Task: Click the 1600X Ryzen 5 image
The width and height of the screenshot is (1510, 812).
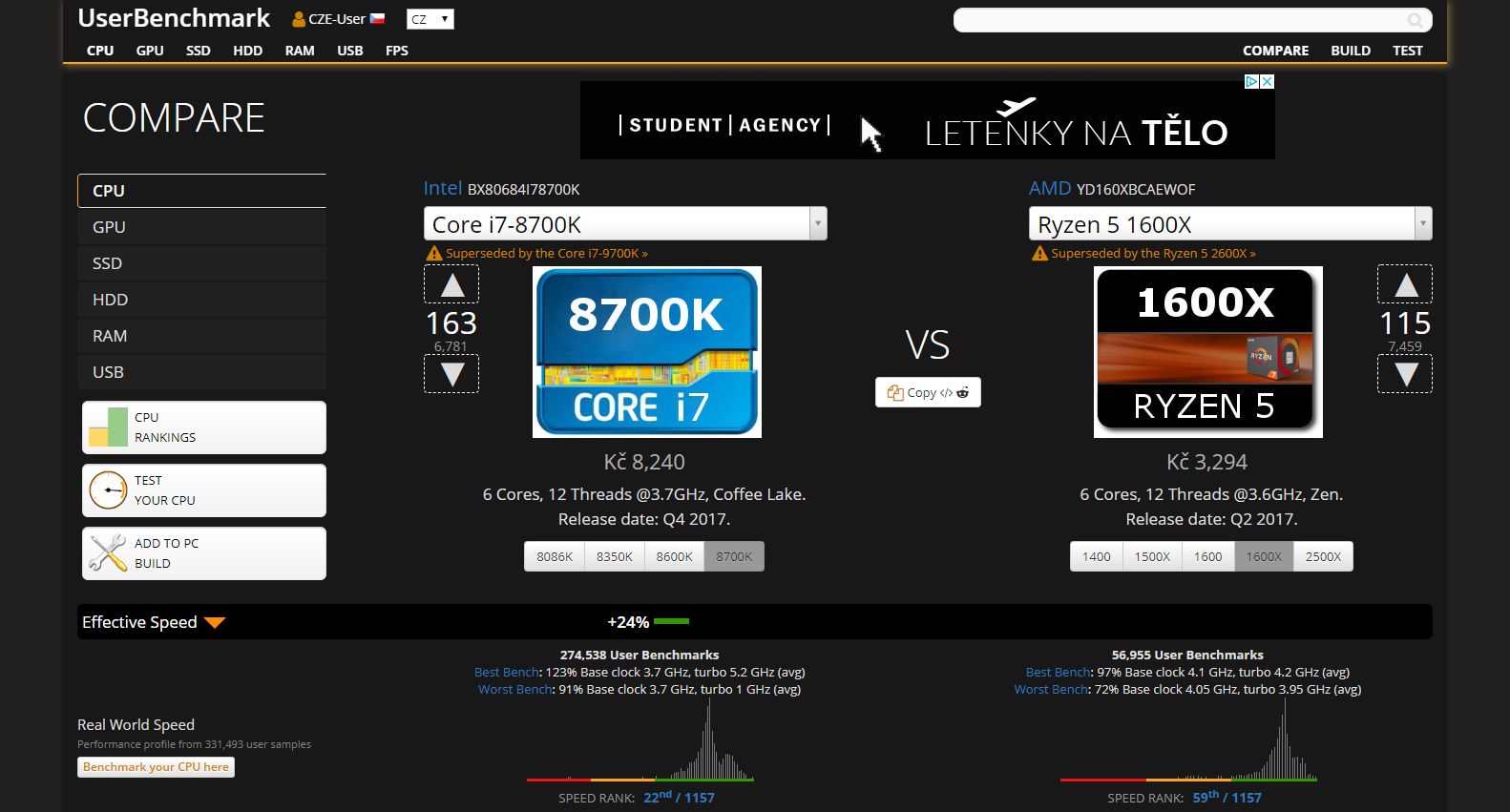Action: point(1208,352)
